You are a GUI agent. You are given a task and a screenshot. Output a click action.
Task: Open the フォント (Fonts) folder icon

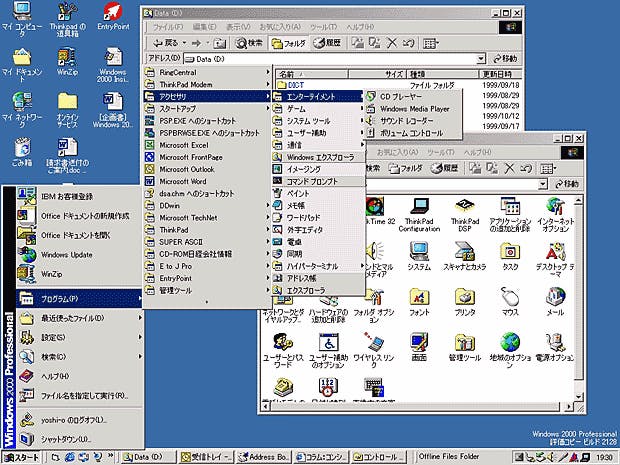[x=419, y=298]
